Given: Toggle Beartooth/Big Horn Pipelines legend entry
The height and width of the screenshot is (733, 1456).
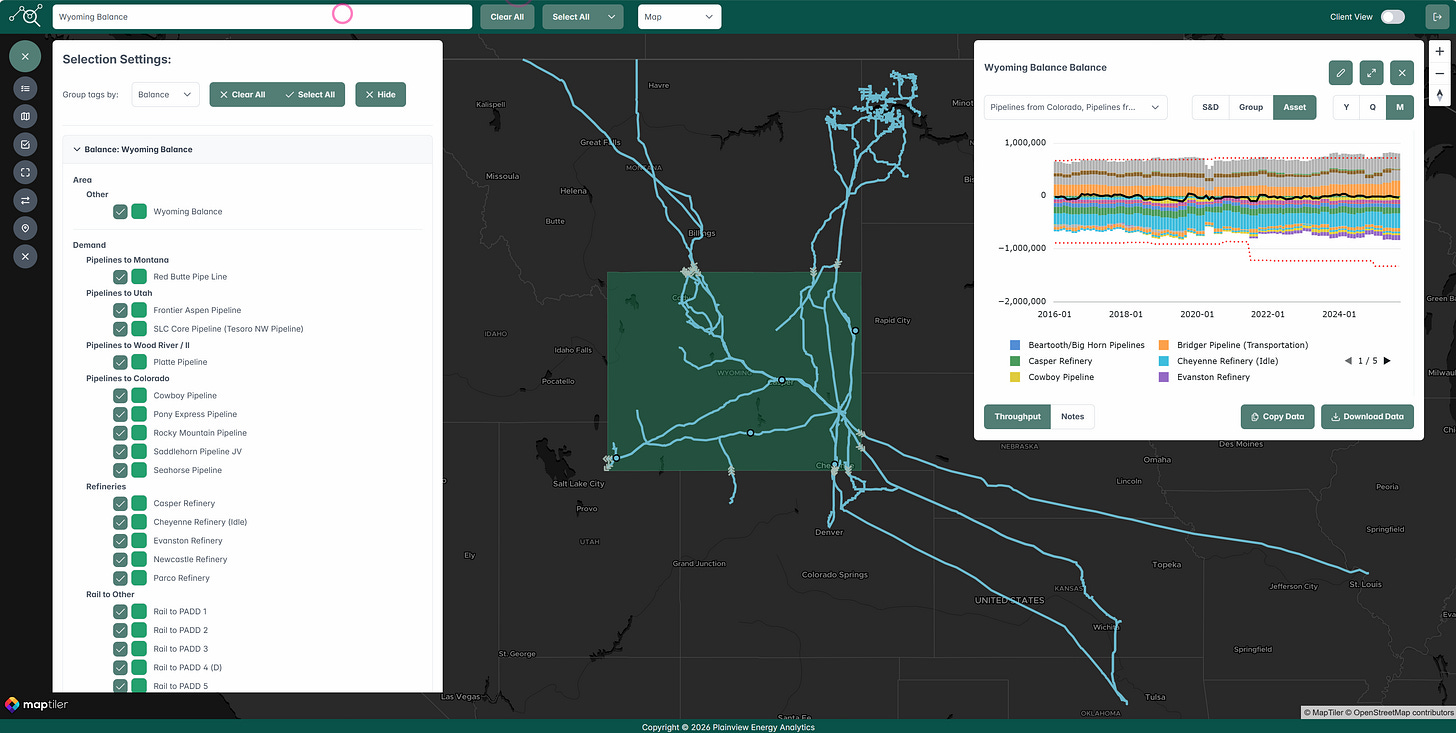Looking at the screenshot, I should (x=1077, y=345).
